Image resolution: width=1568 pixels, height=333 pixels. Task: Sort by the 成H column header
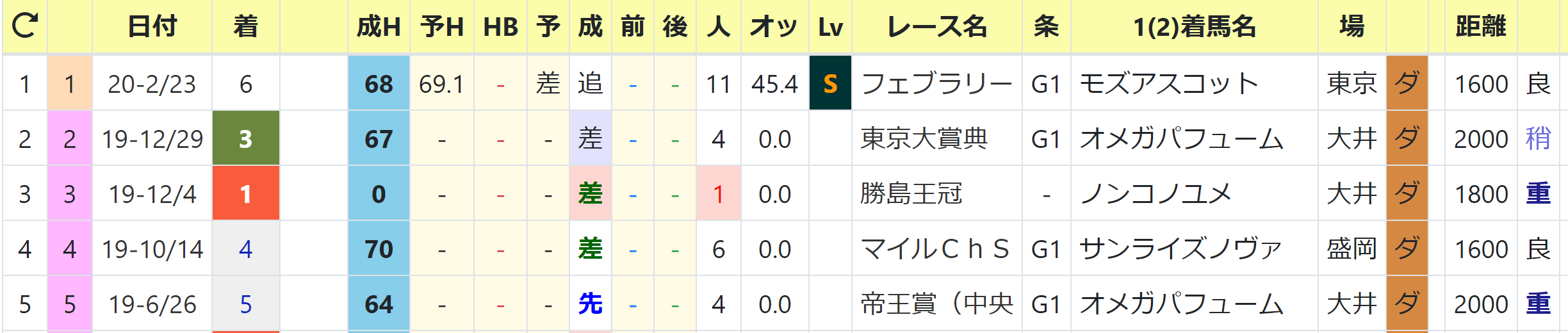pos(379,27)
